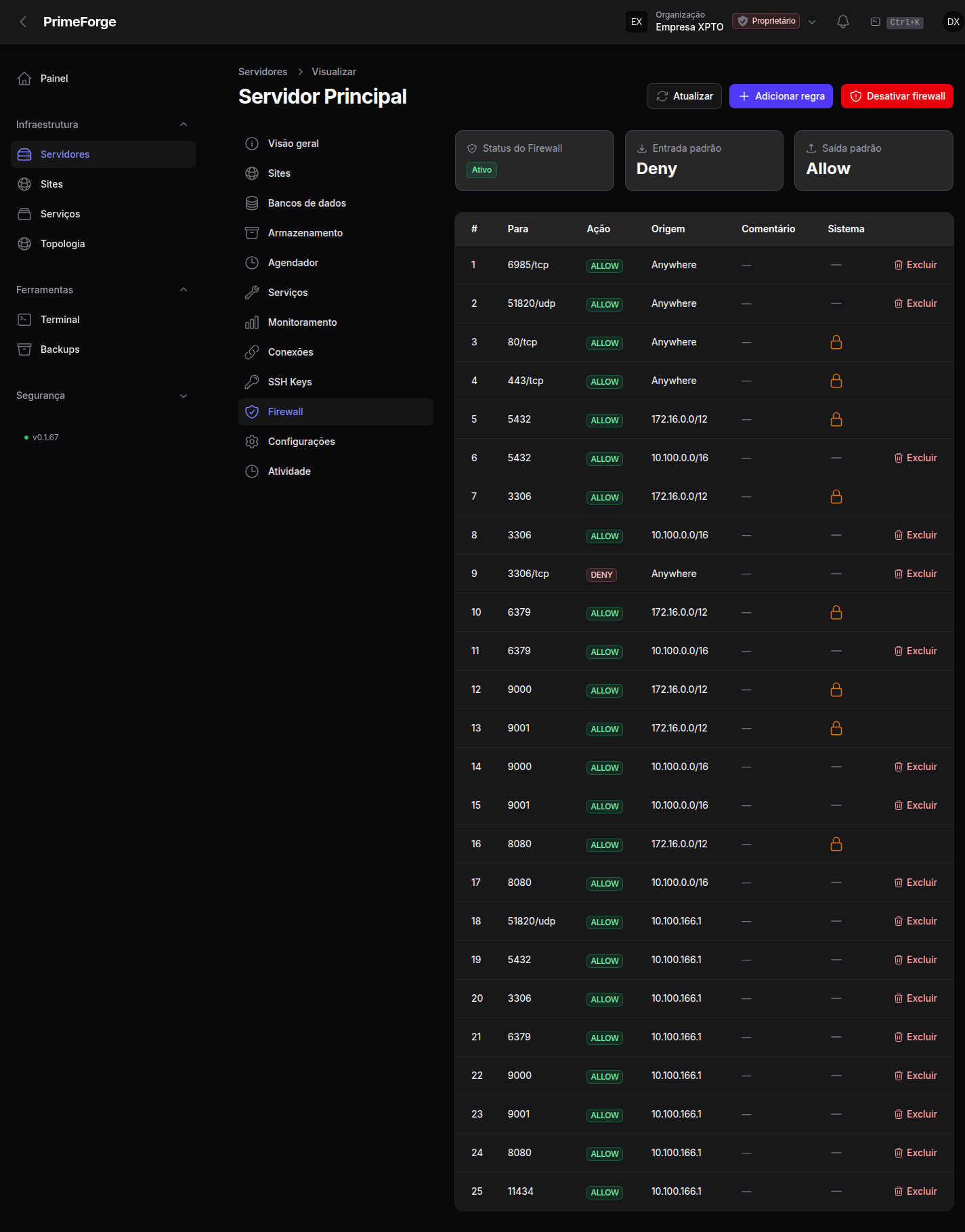Click the Topologia icon in the sidebar
965x1232 pixels.
[24, 244]
